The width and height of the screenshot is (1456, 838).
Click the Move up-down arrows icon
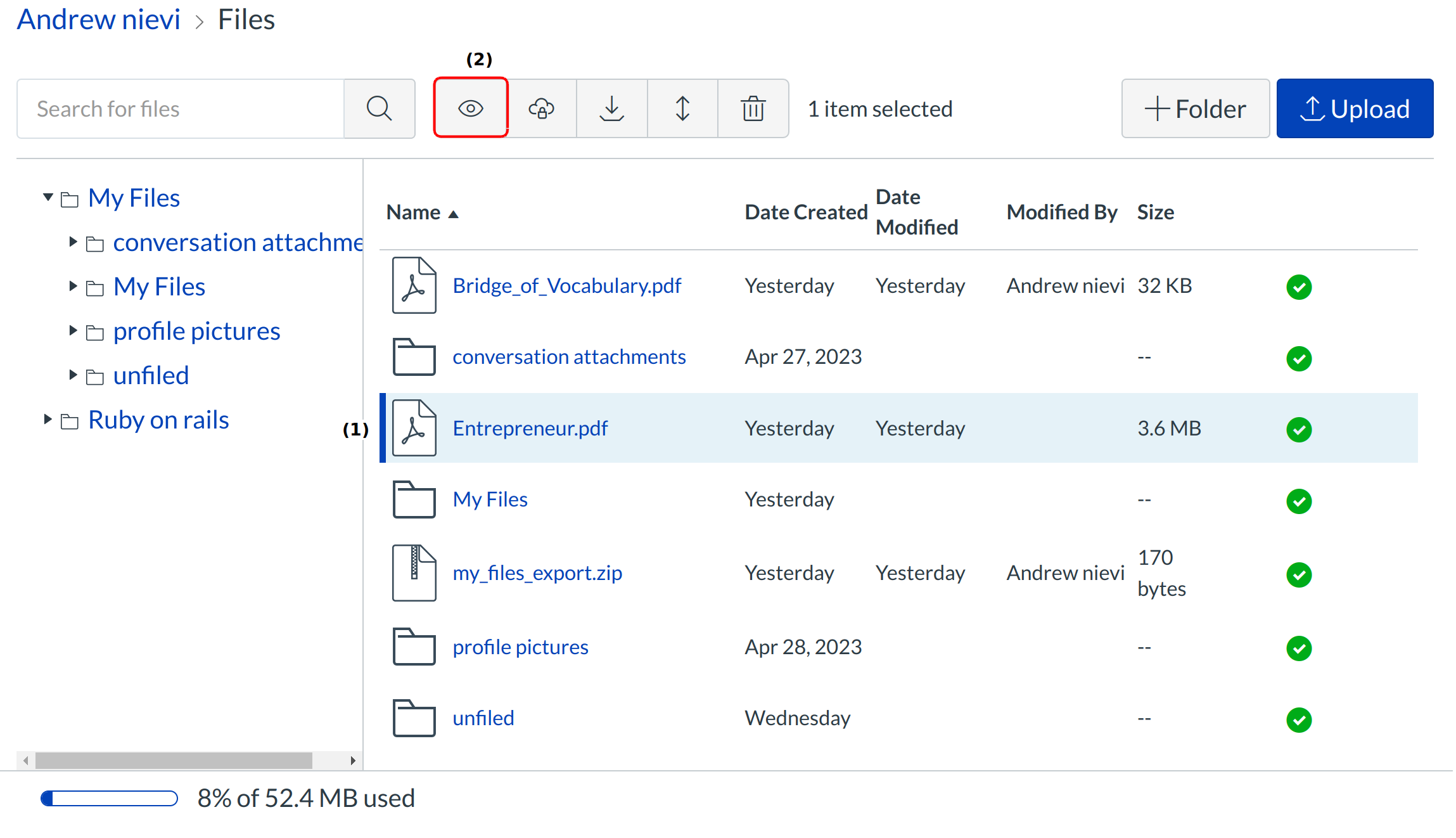pyautogui.click(x=682, y=108)
